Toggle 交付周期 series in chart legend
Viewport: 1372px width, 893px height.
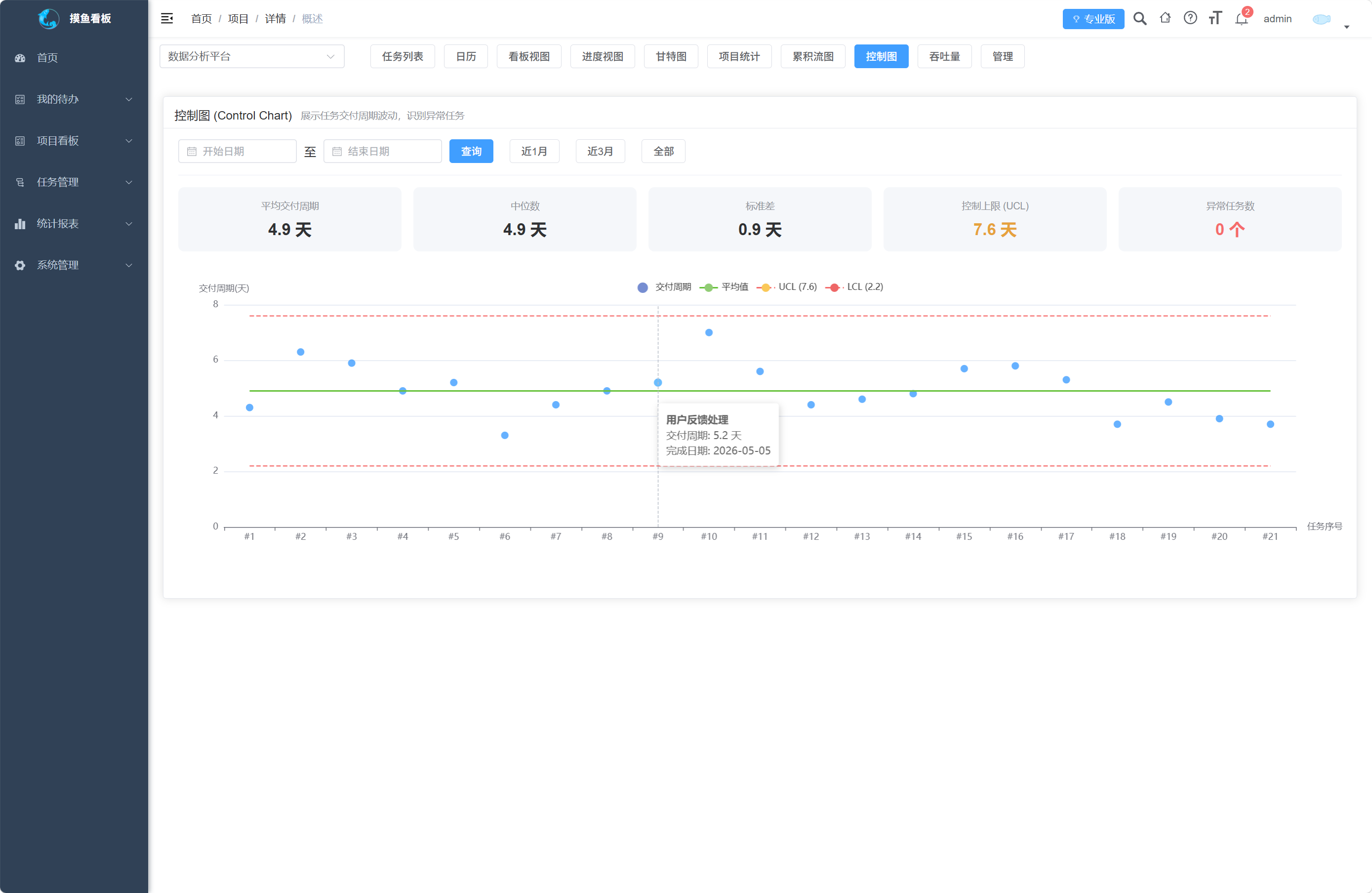pos(664,287)
